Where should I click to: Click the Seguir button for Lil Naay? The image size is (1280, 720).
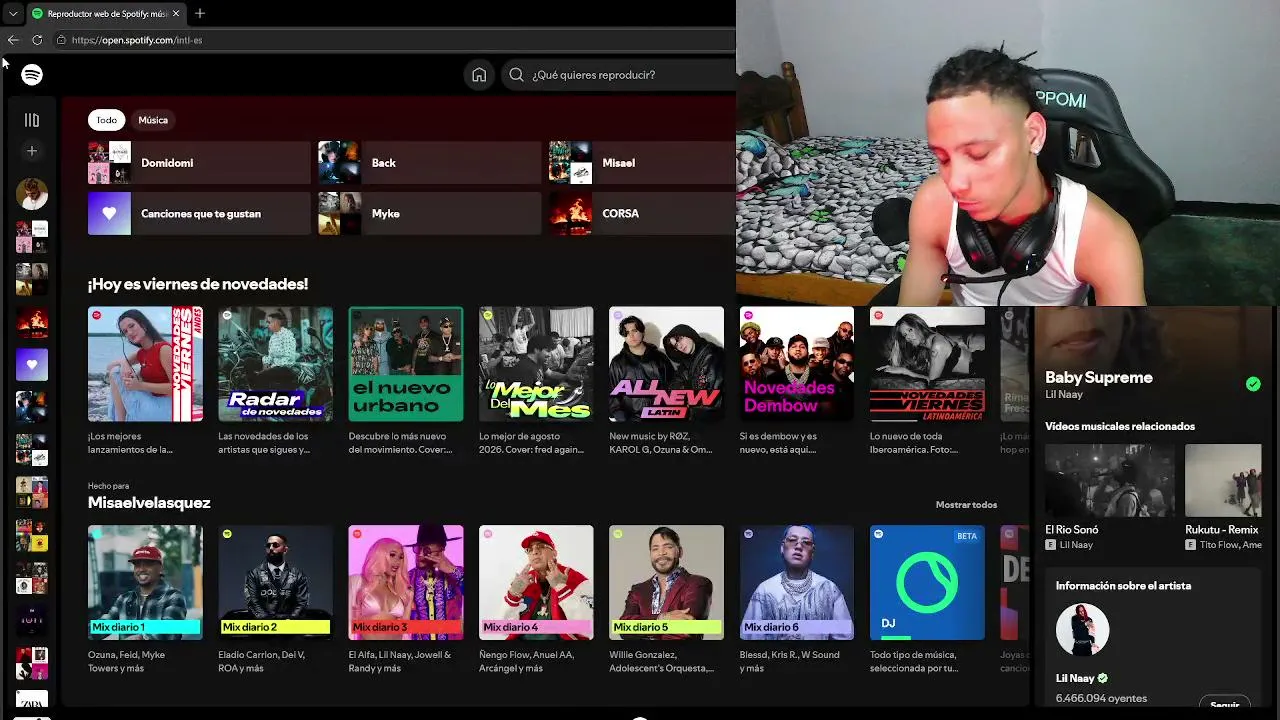tap(1225, 703)
